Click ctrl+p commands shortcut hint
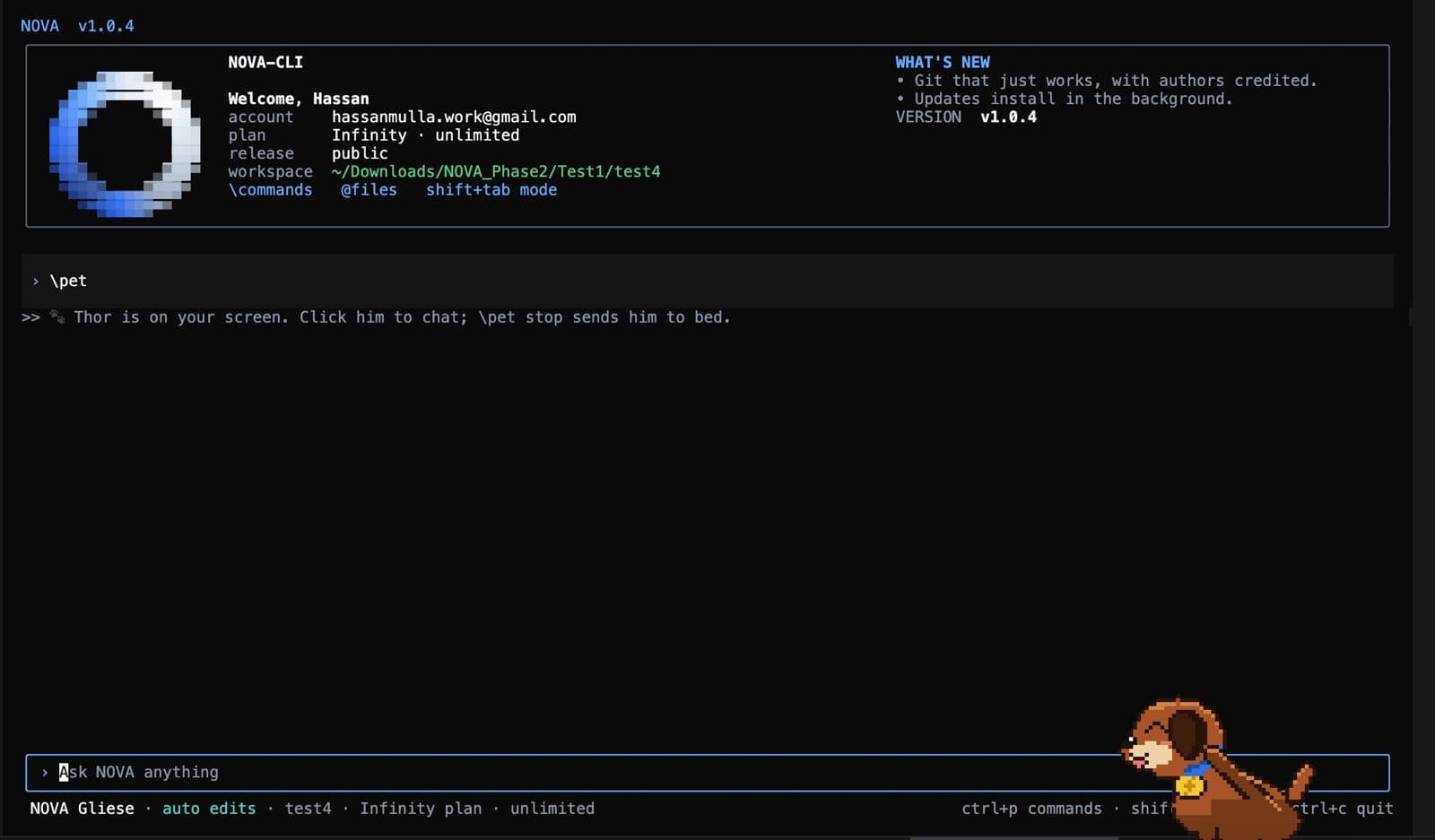Image resolution: width=1435 pixels, height=840 pixels. click(x=1031, y=809)
